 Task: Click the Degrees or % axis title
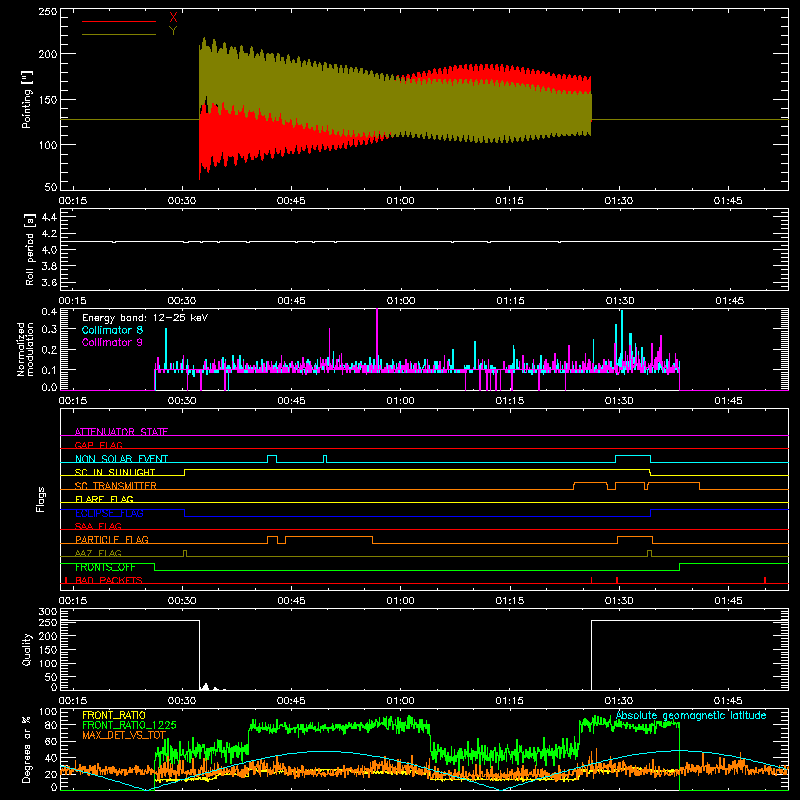[x=27, y=749]
